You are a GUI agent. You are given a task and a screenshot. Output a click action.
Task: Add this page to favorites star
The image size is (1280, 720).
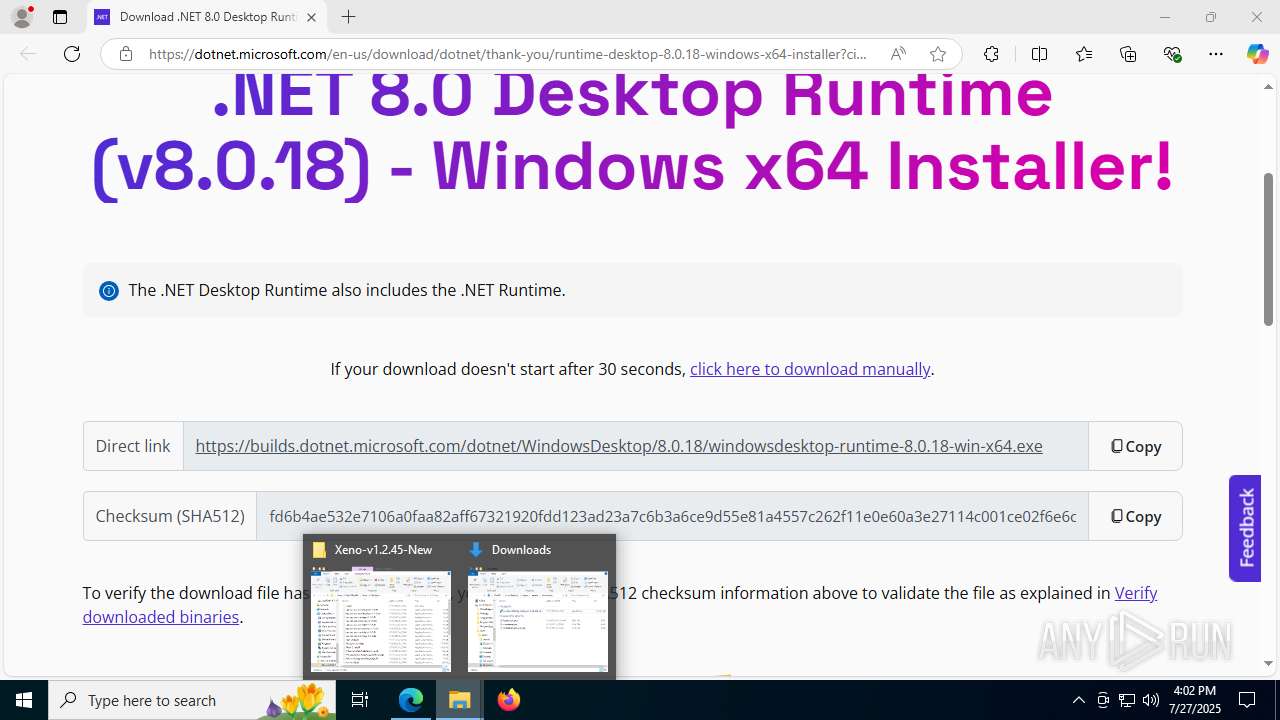pos(938,54)
